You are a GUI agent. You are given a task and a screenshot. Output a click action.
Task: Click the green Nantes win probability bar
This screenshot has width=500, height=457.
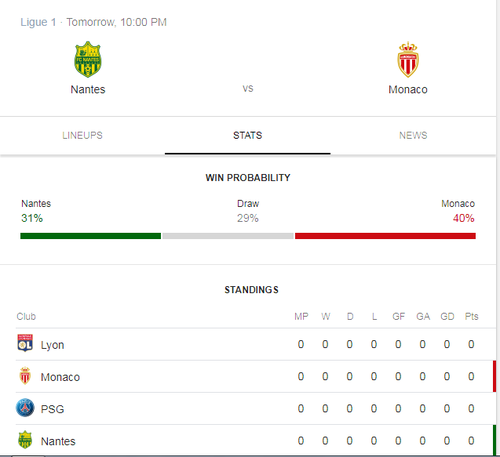(x=90, y=236)
